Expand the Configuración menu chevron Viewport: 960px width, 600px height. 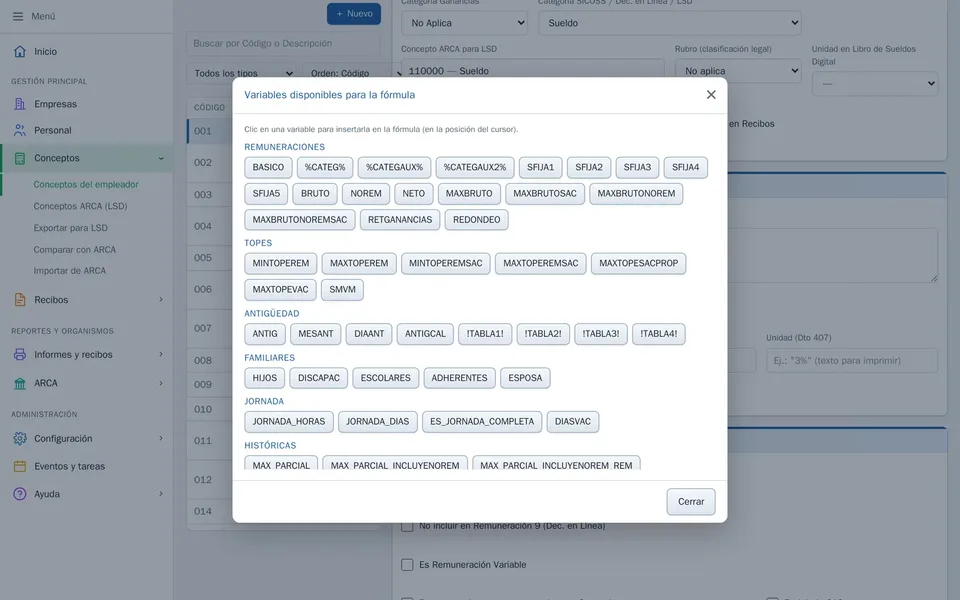(161, 438)
